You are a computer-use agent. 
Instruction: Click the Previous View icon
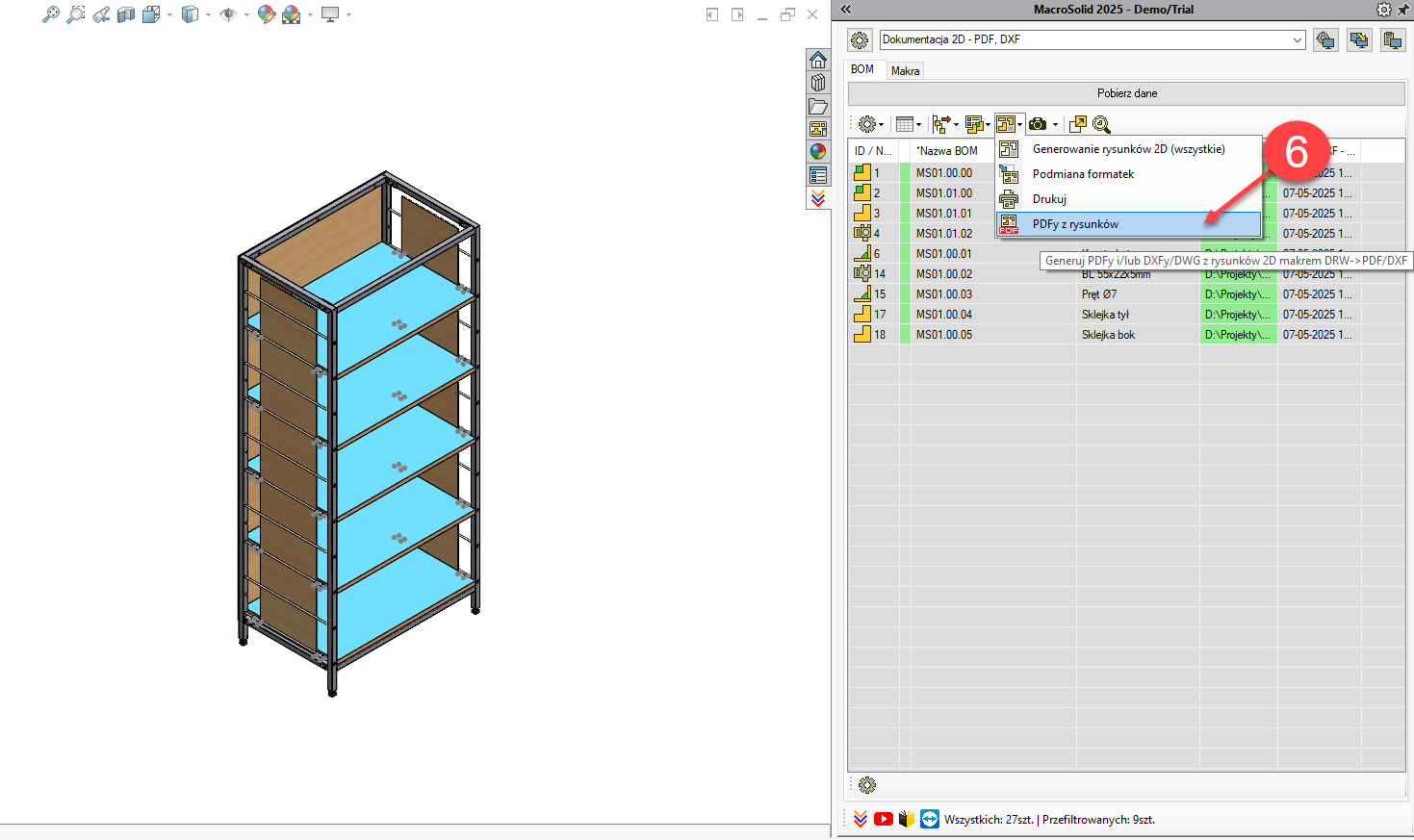coord(101,14)
